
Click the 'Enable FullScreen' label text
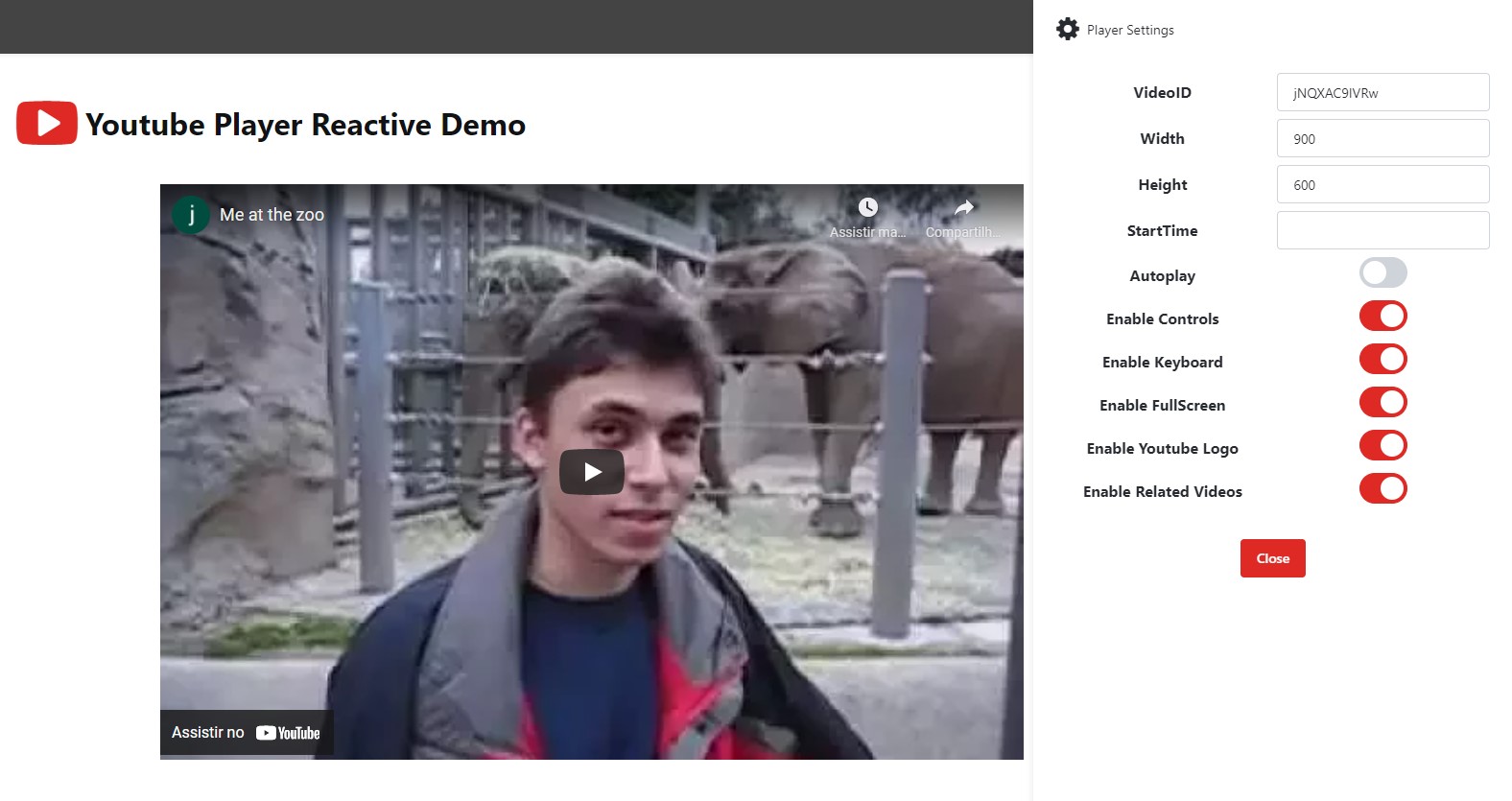tap(1162, 405)
